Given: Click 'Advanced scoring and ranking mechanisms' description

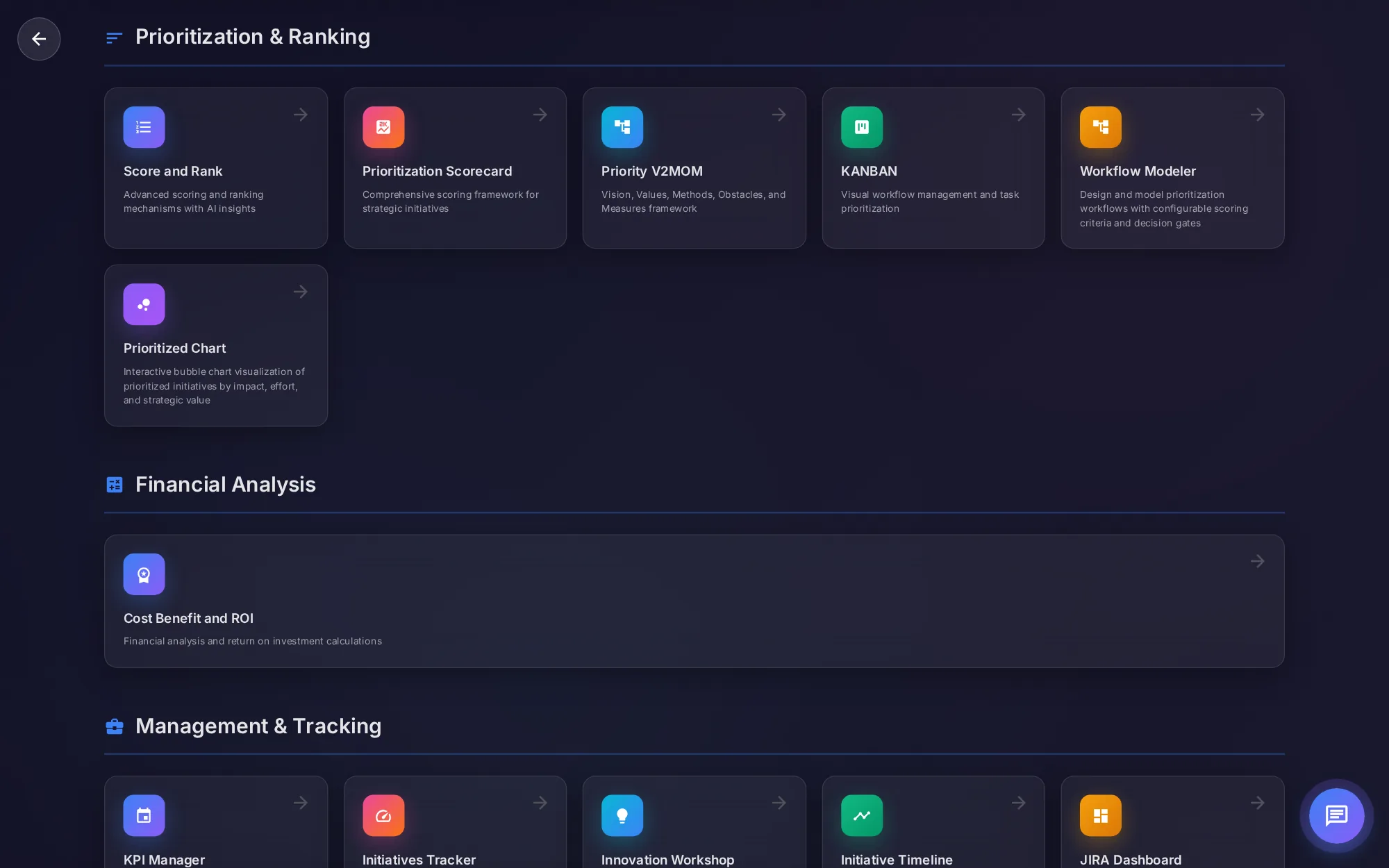Looking at the screenshot, I should pos(193,201).
